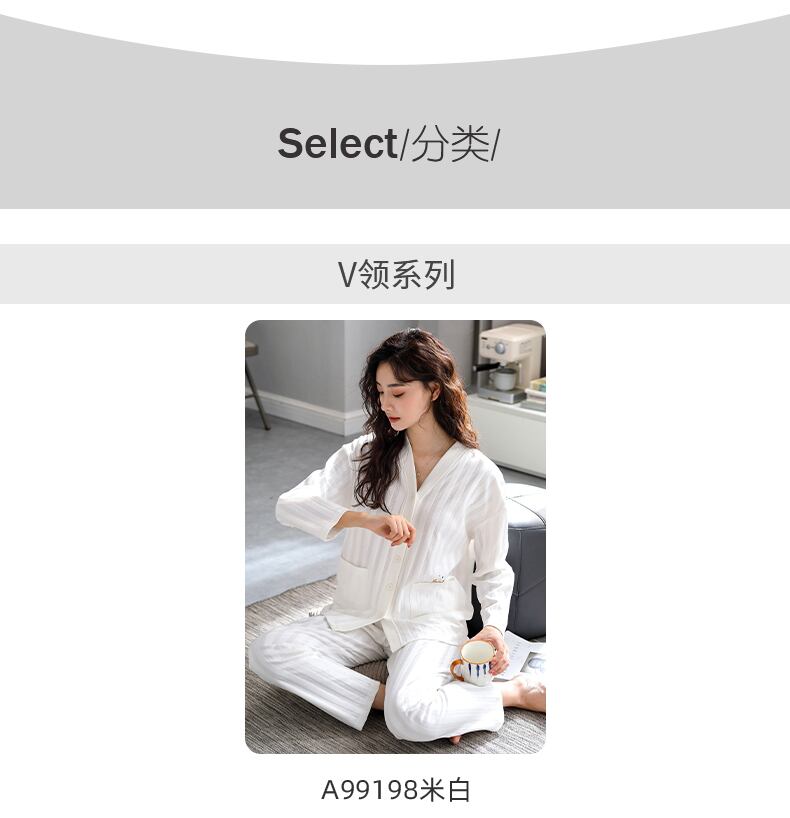Click the gray ottoman in product photo
Image resolution: width=790 pixels, height=818 pixels.
tap(524, 561)
